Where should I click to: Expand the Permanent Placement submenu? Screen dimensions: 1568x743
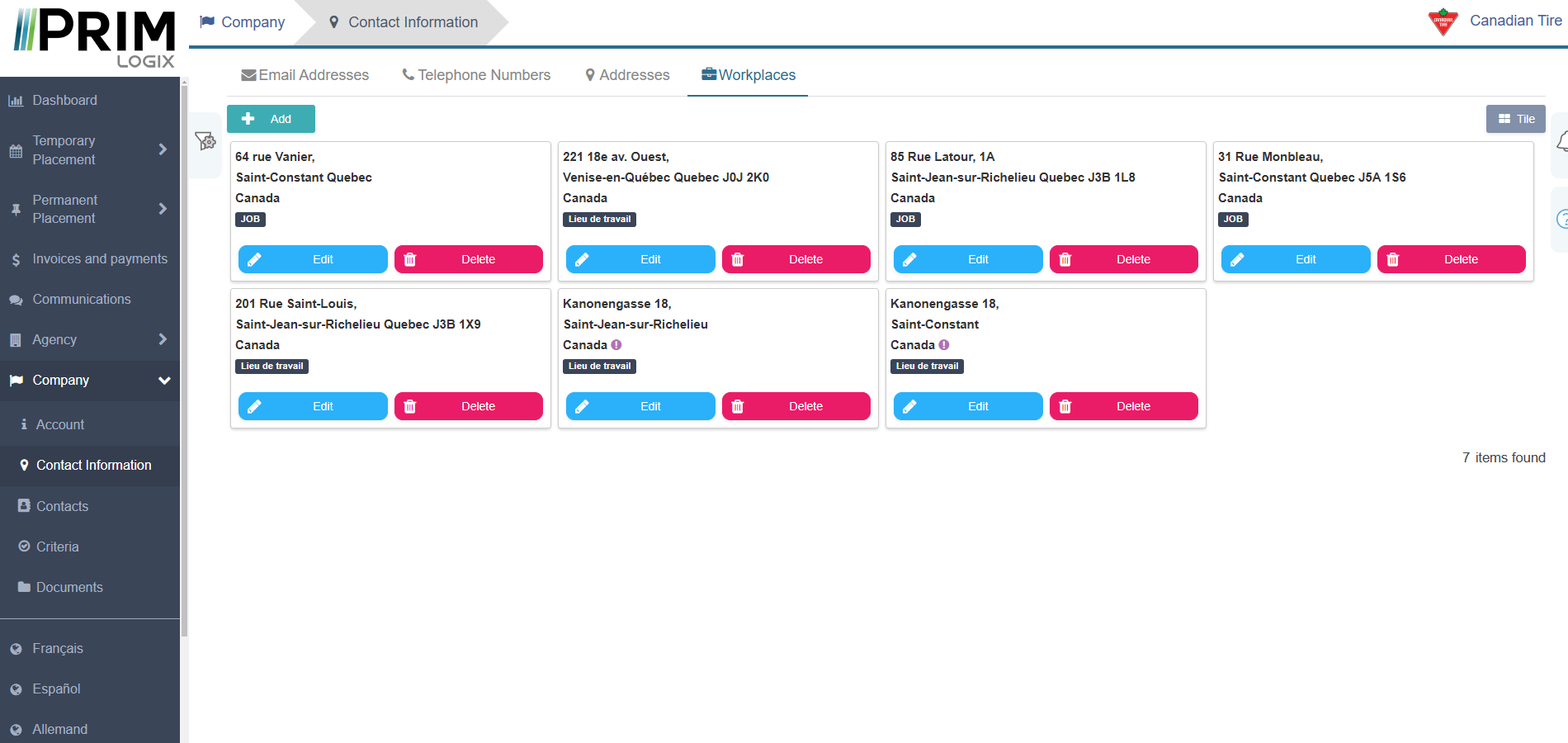coord(163,209)
